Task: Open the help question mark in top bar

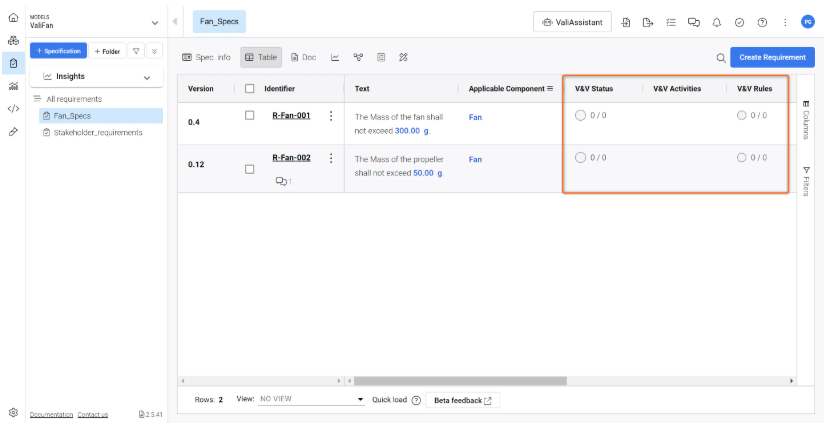Action: click(762, 22)
